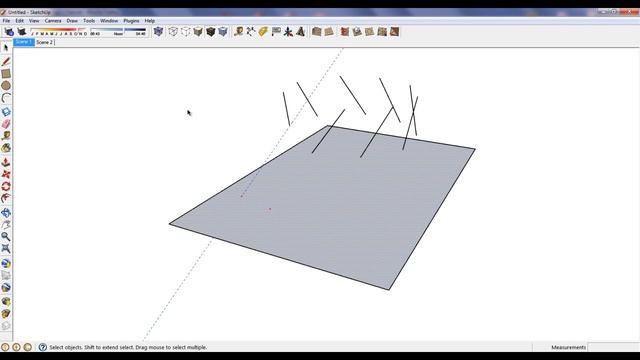The height and width of the screenshot is (360, 640).
Task: Choose the Select arrow tool
Action: click(x=6, y=48)
